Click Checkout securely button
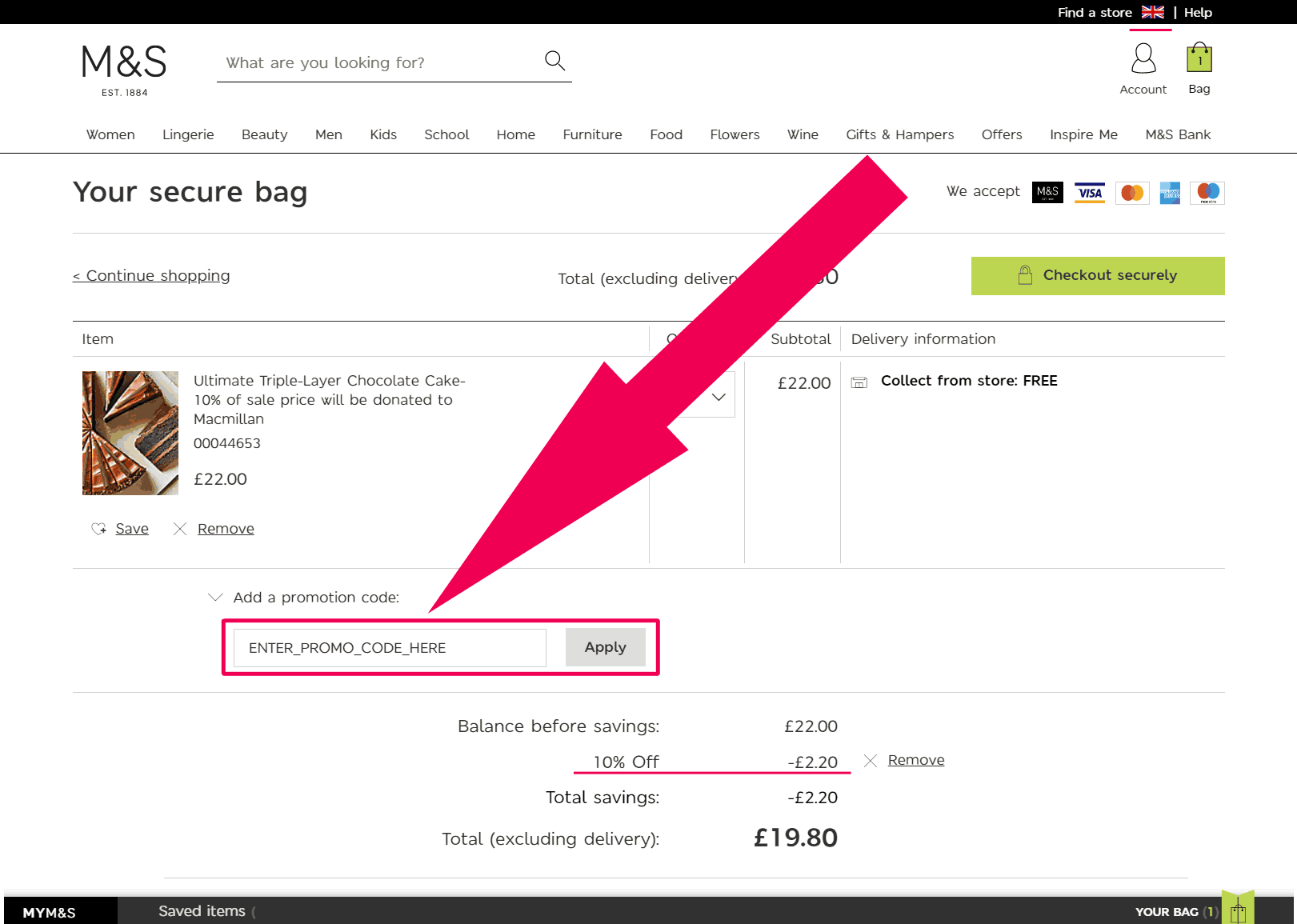This screenshot has height=924, width=1297. (x=1098, y=276)
